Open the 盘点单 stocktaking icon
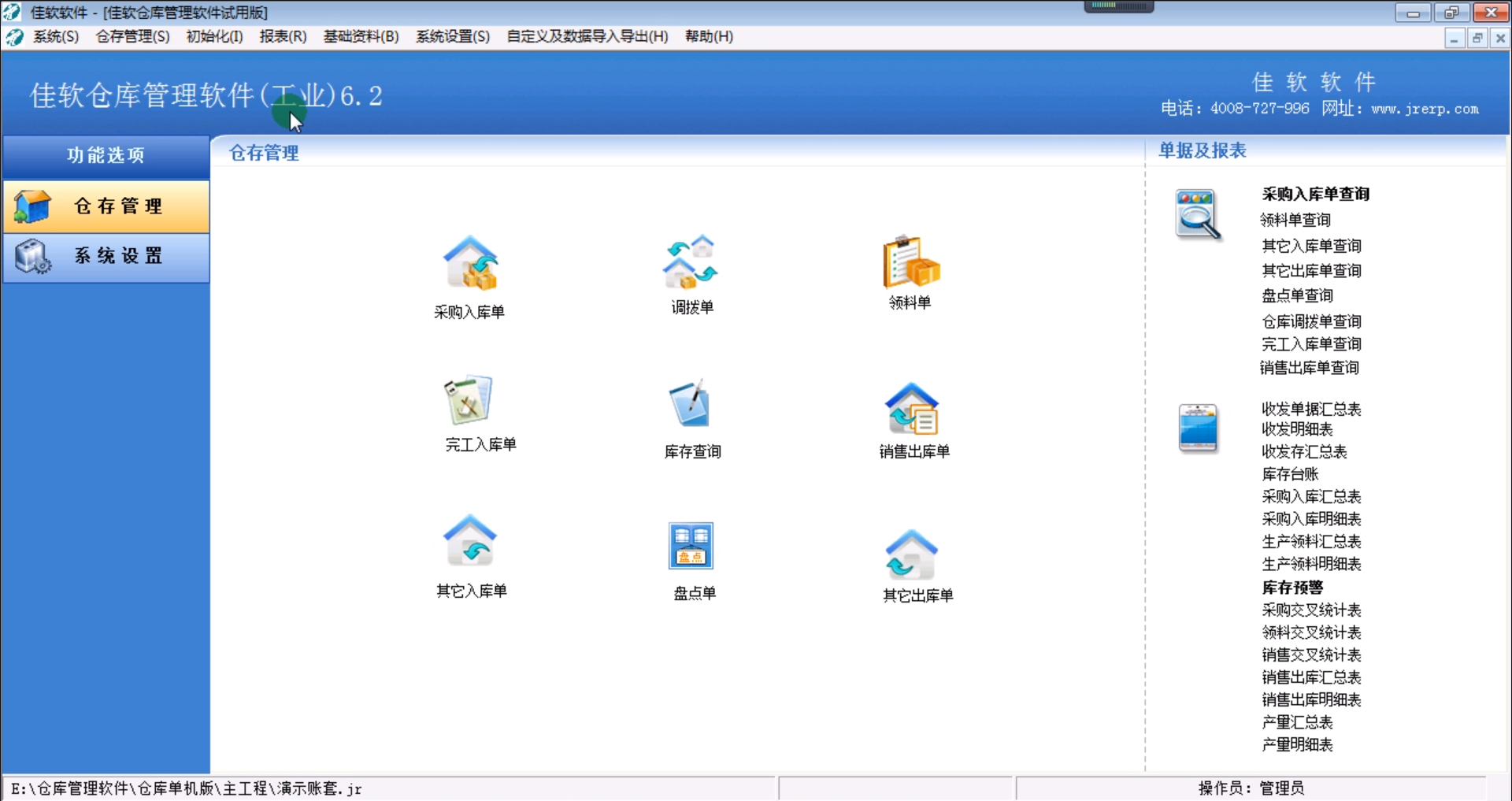Screen dimensions: 1512x801 point(691,546)
